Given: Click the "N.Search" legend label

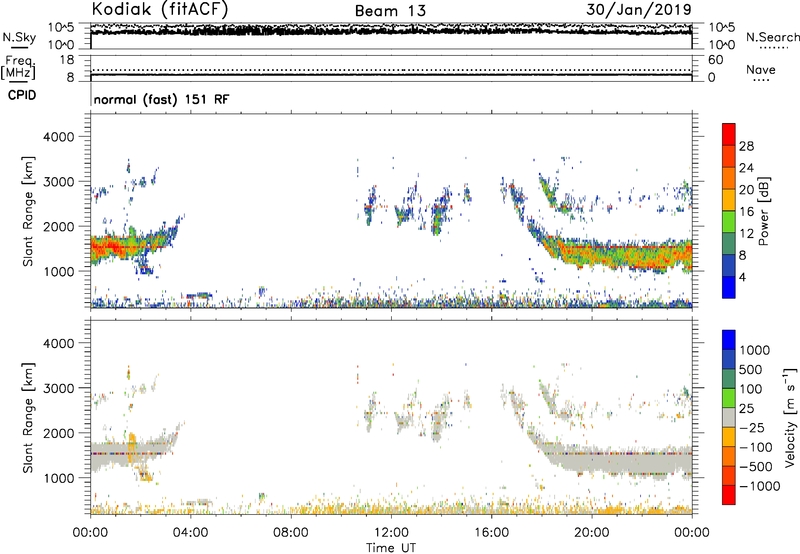Looking at the screenshot, I should (773, 37).
